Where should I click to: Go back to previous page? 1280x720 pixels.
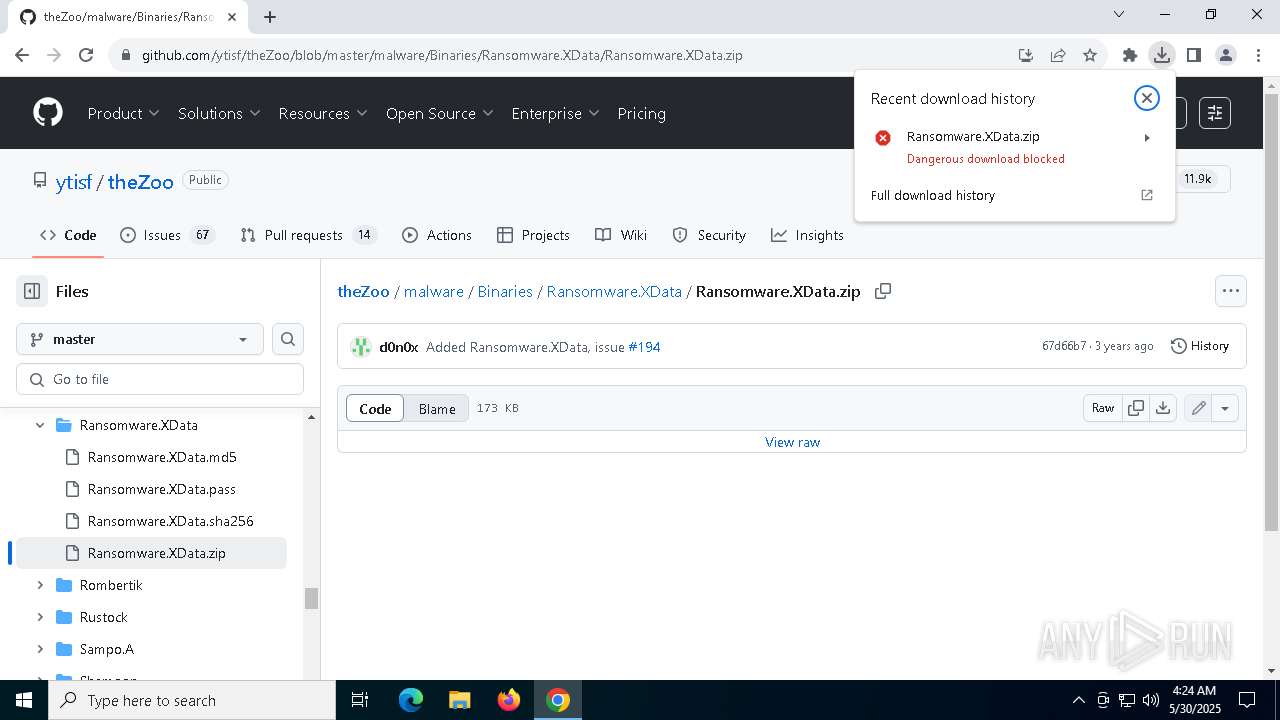point(22,55)
